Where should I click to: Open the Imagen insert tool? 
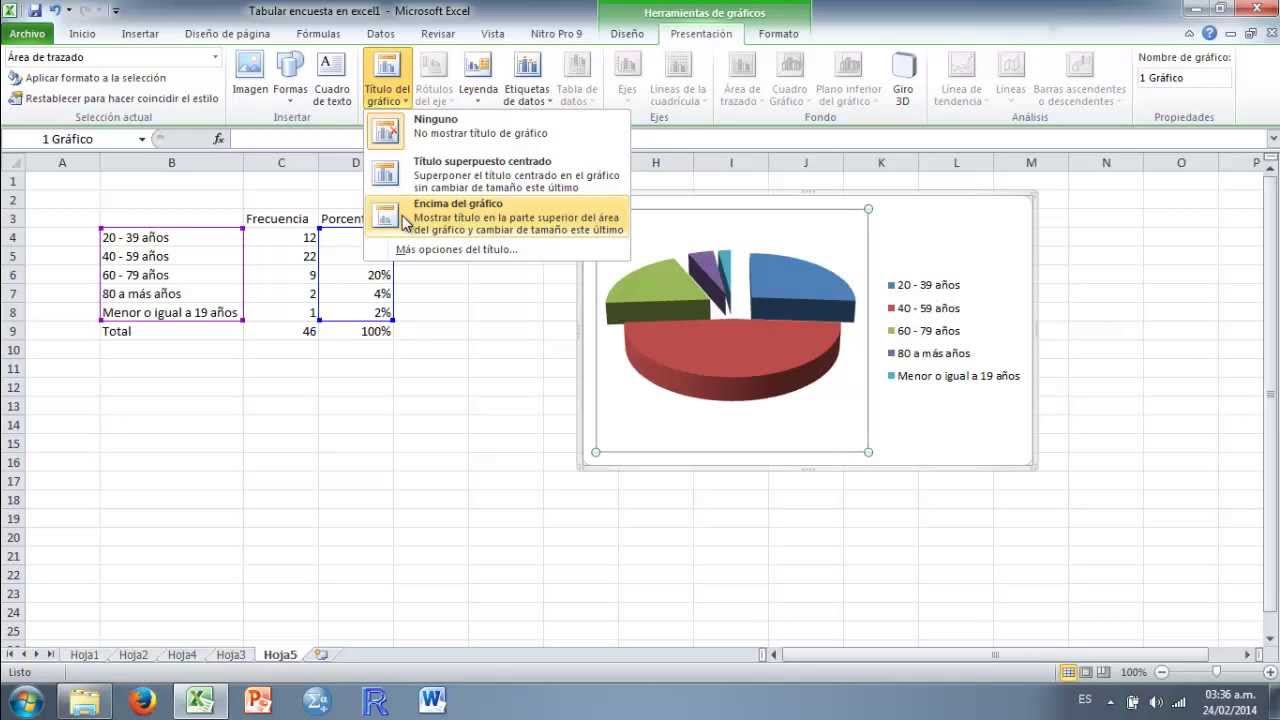(250, 78)
